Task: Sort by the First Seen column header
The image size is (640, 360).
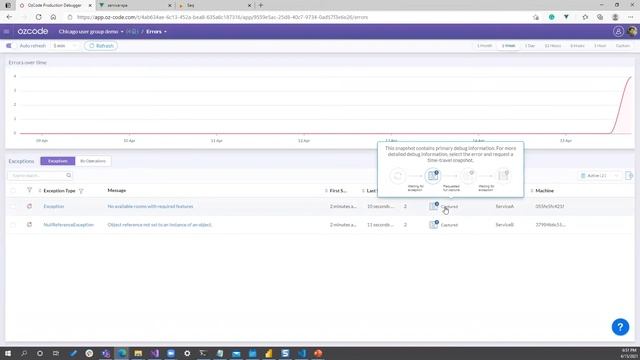Action: click(338, 191)
